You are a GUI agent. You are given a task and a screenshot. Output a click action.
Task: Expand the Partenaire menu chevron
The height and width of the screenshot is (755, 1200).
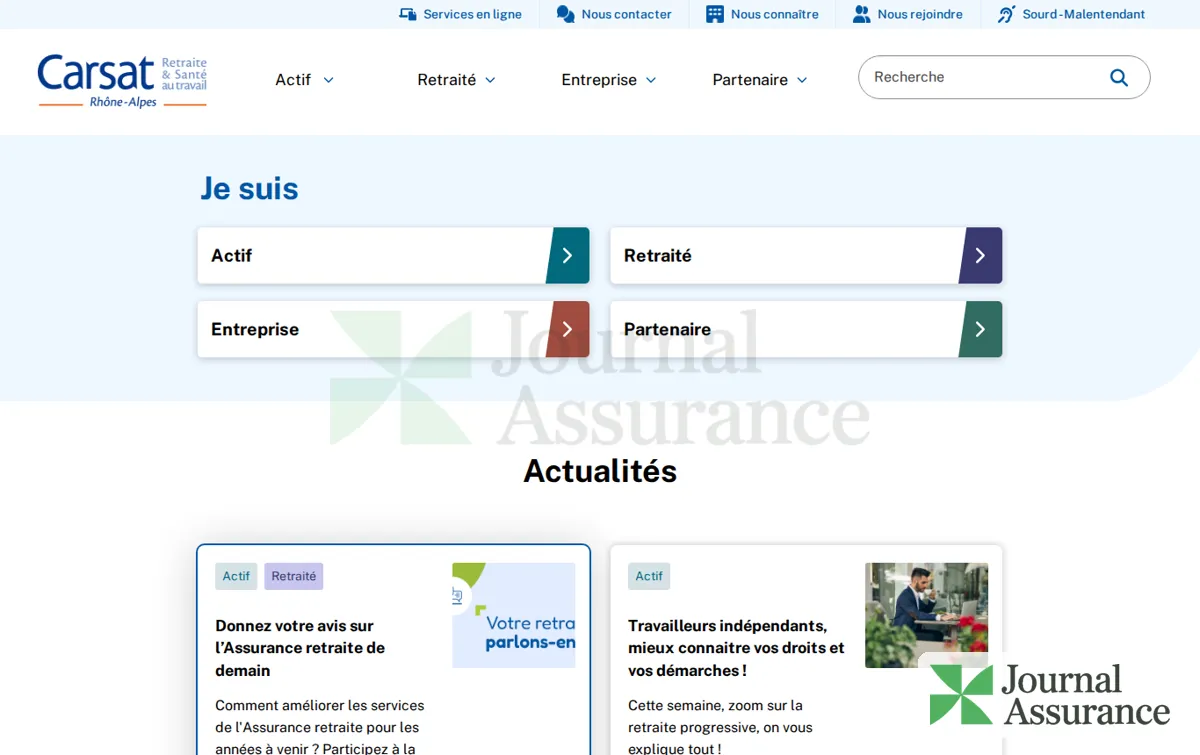(x=802, y=80)
